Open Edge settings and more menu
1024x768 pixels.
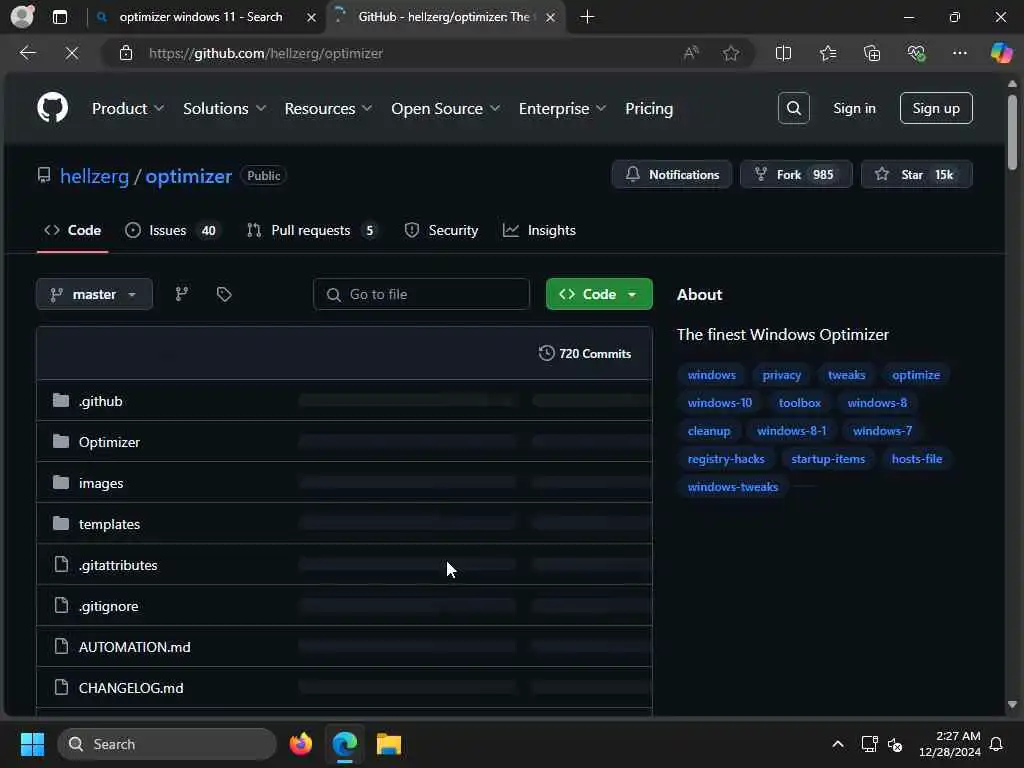pyautogui.click(x=959, y=53)
